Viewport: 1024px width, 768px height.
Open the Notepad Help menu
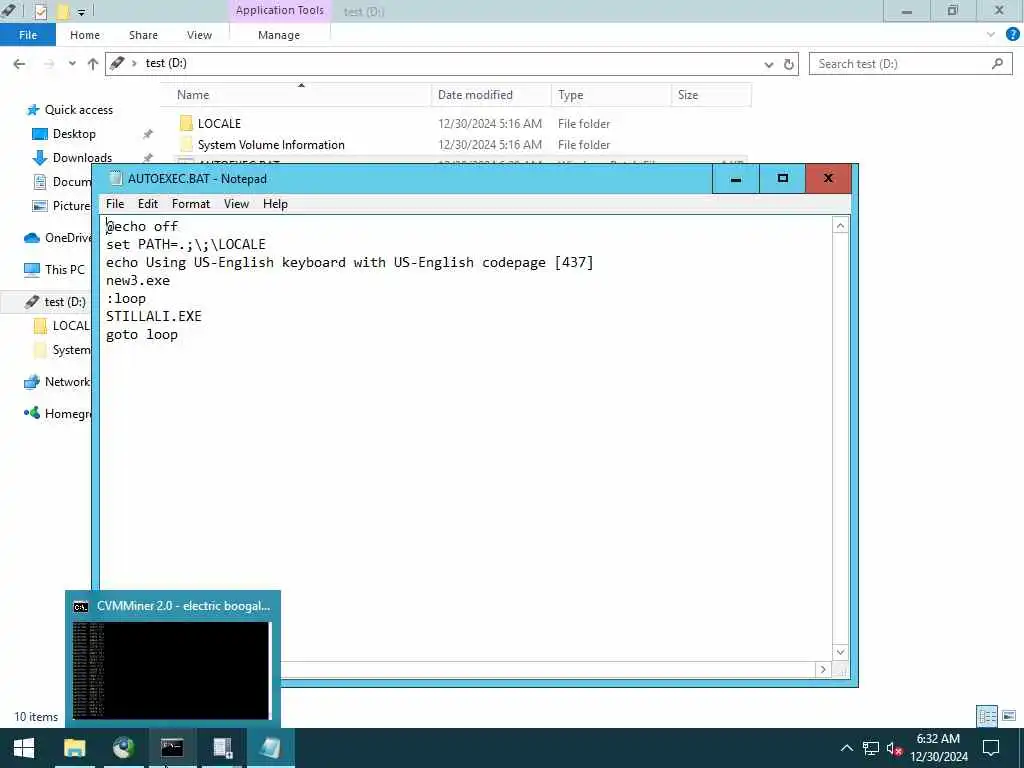pos(275,204)
